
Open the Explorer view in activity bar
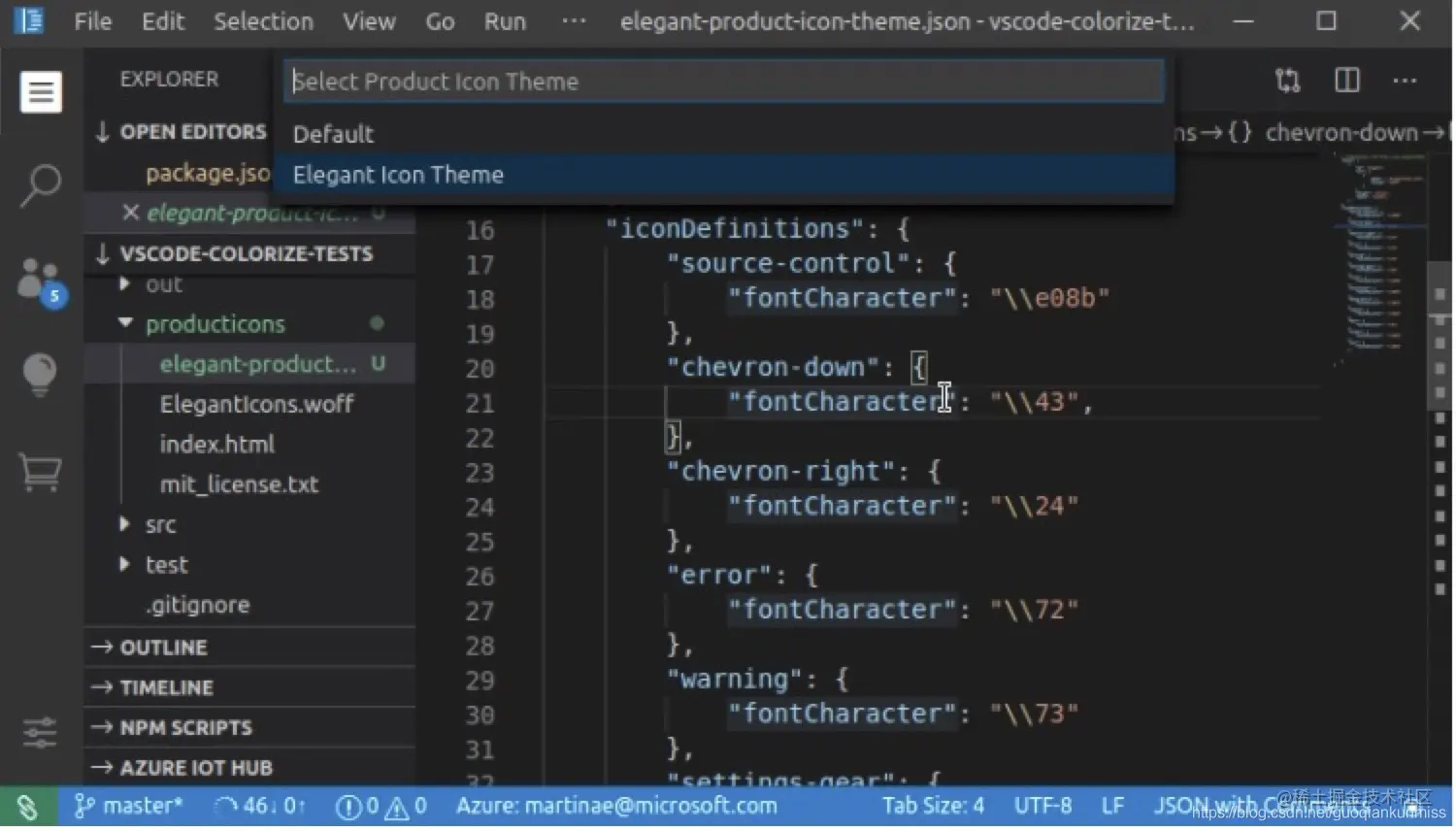(41, 92)
